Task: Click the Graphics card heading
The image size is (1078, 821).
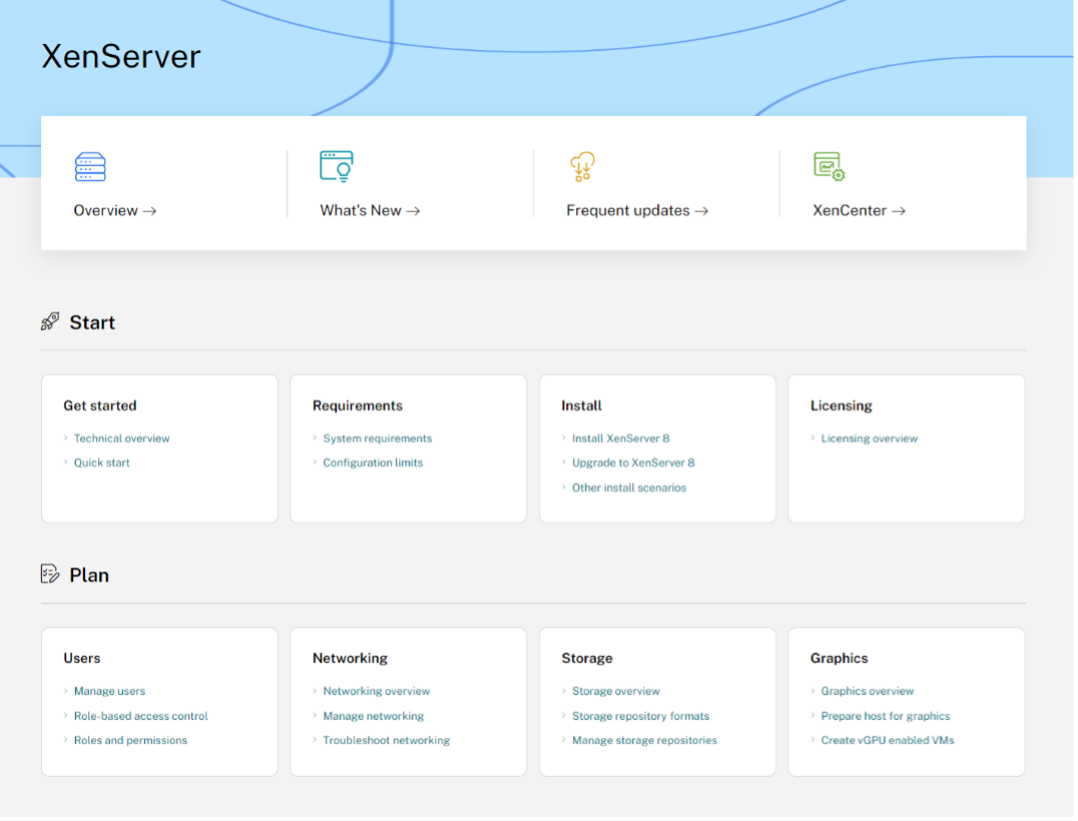Action: pos(839,659)
